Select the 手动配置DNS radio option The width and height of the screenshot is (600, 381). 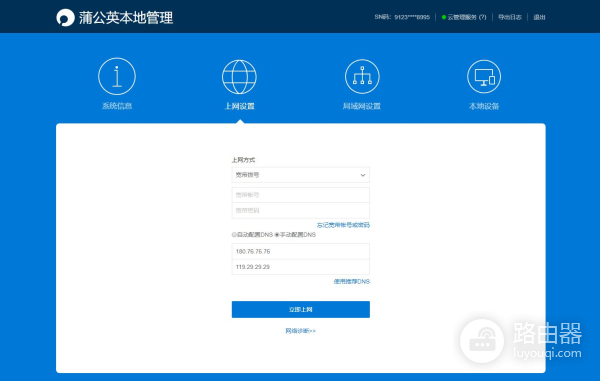[277, 234]
